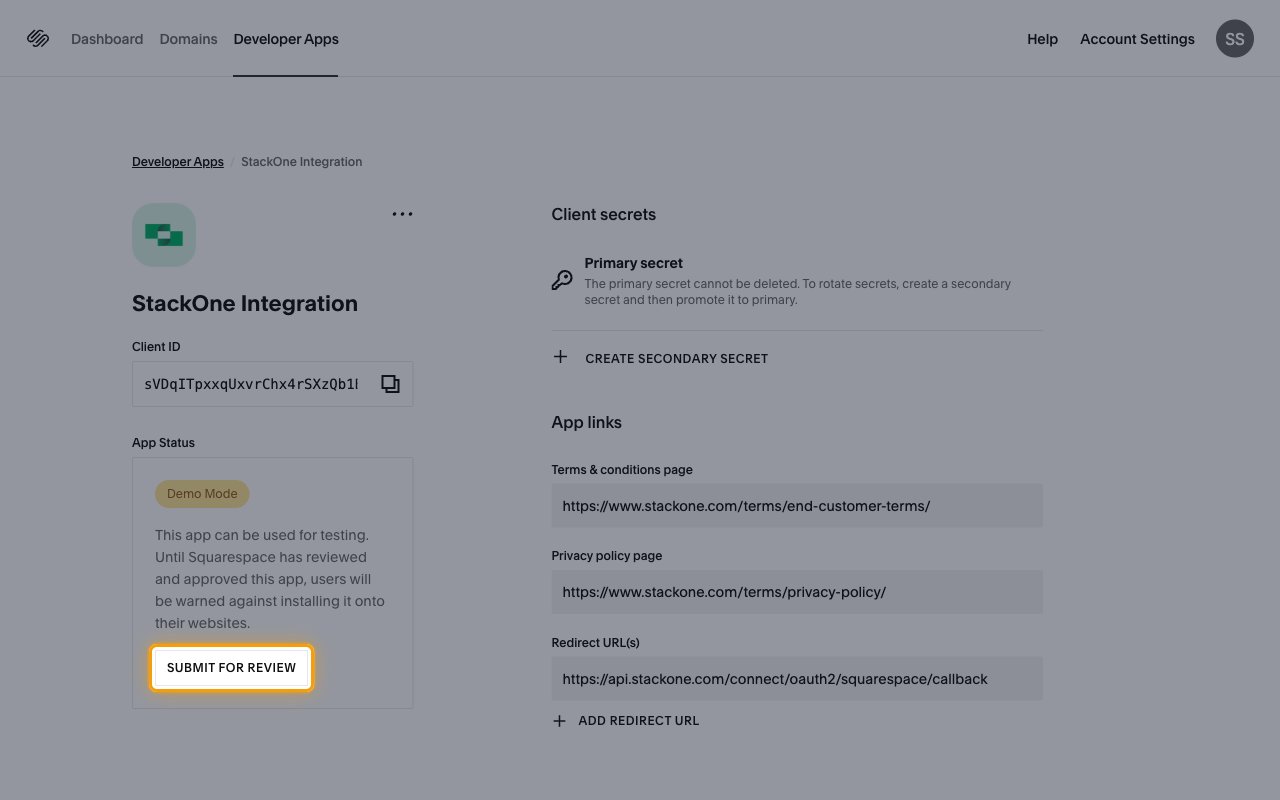Copy the Client ID using copy icon
This screenshot has height=800, width=1280.
[x=390, y=384]
